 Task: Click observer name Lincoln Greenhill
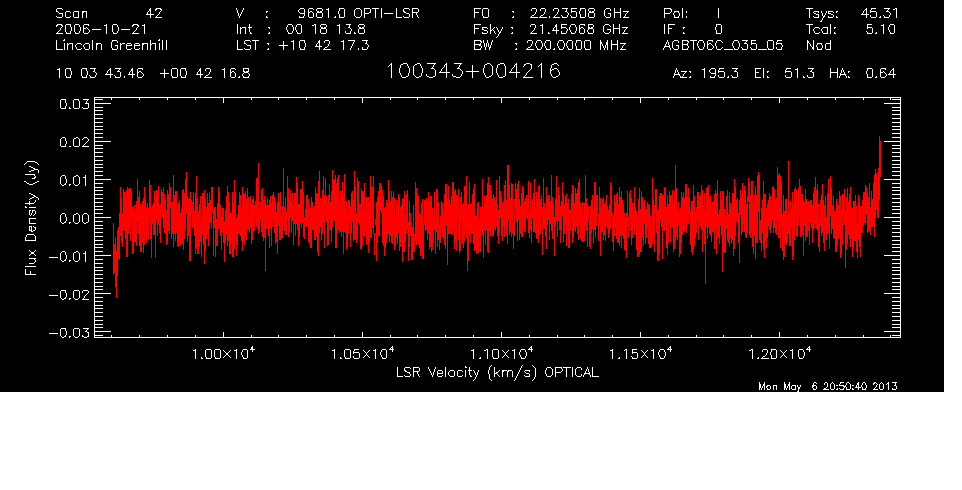pyautogui.click(x=111, y=45)
